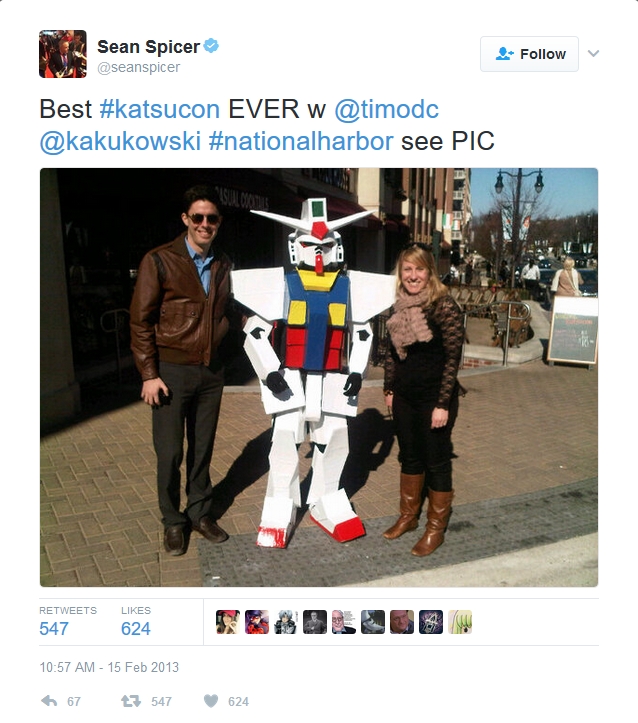The width and height of the screenshot is (638, 723).
Task: Open Sean Spicer's profile avatar
Action: point(63,54)
